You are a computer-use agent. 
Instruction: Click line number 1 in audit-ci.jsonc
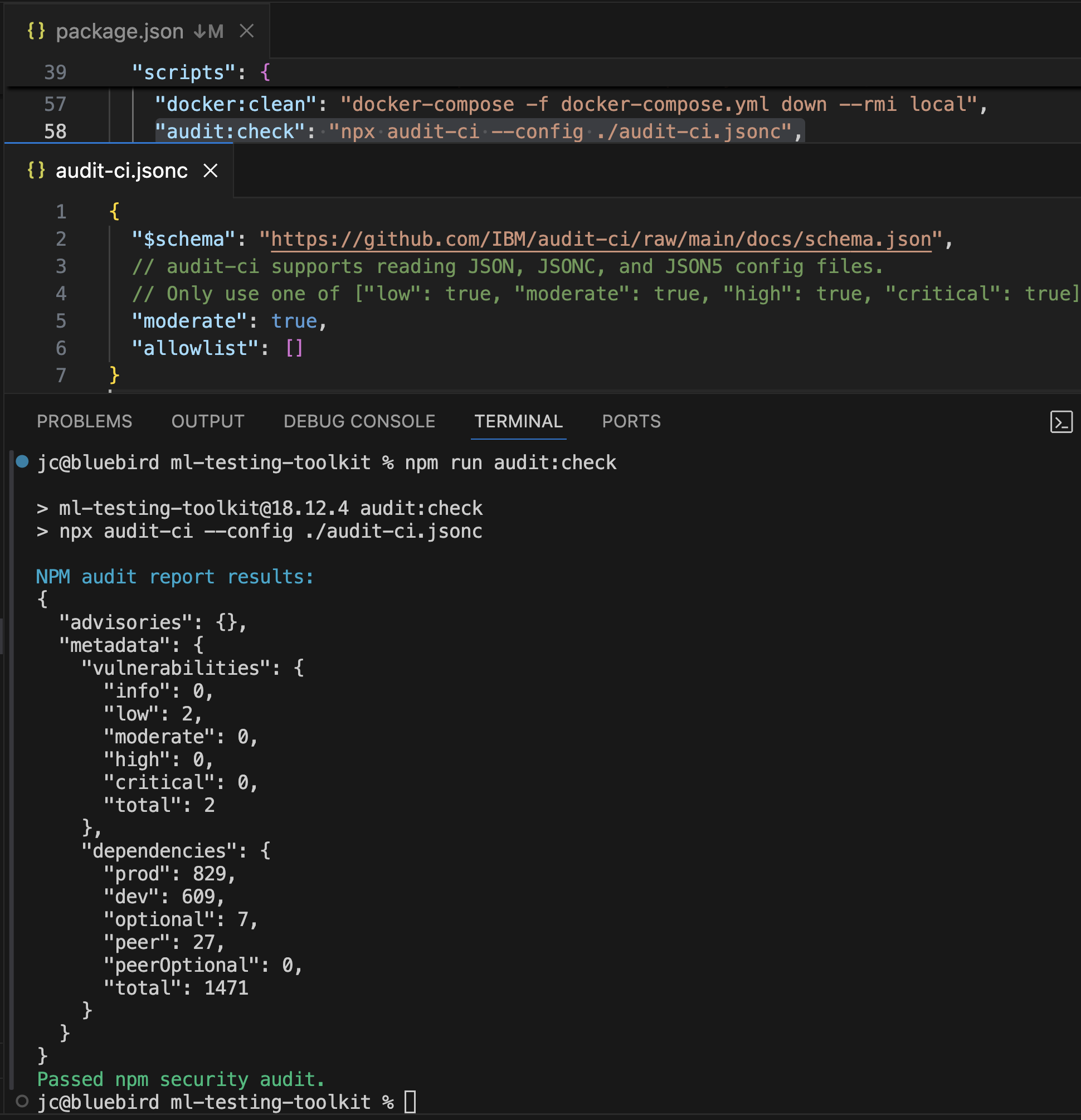[x=61, y=212]
